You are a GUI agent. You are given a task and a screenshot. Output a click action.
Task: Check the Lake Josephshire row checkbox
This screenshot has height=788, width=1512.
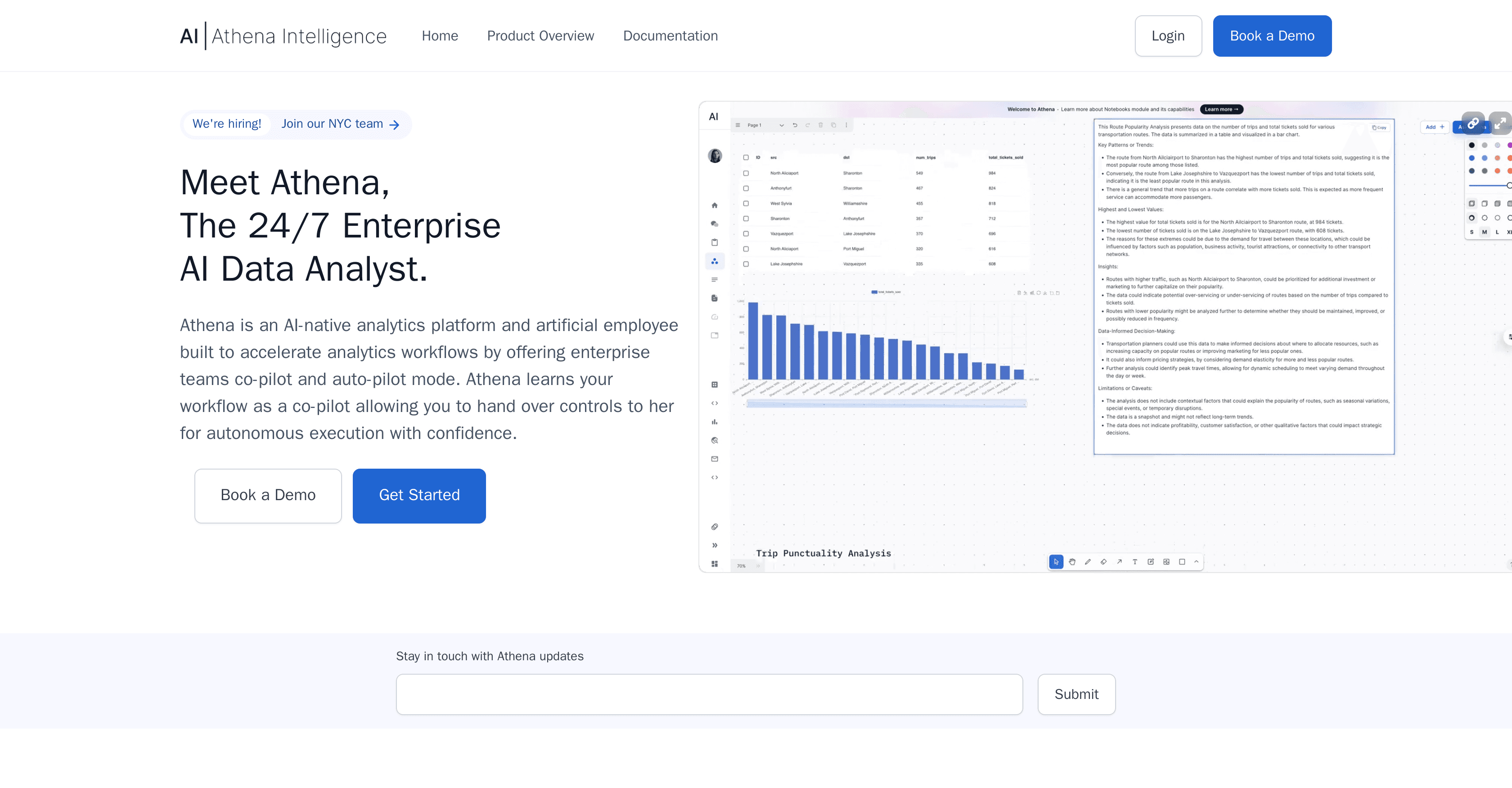(747, 264)
